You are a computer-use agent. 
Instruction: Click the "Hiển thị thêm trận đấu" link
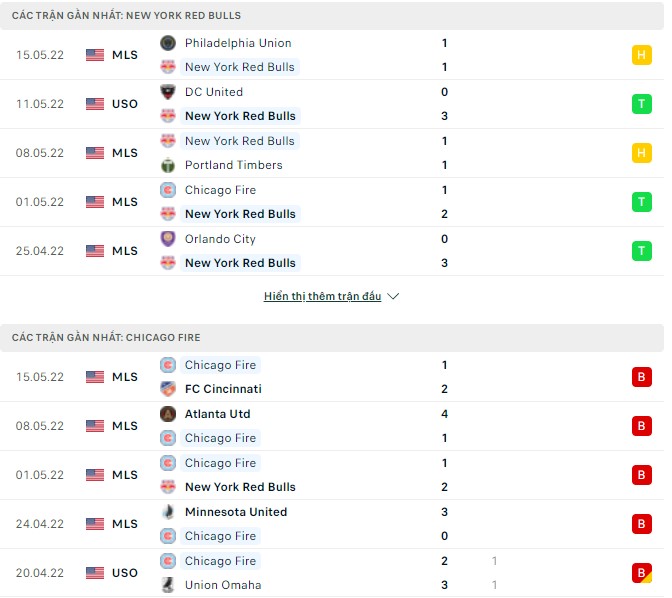pos(322,297)
